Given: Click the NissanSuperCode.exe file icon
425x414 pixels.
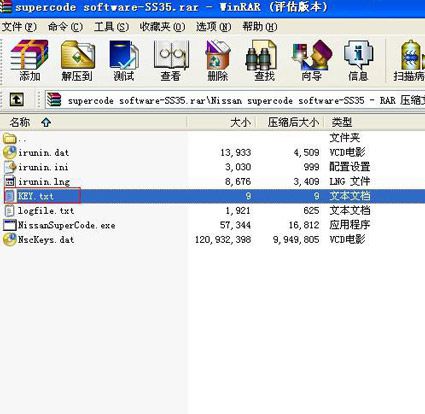Looking at the screenshot, I should pyautogui.click(x=10, y=225).
